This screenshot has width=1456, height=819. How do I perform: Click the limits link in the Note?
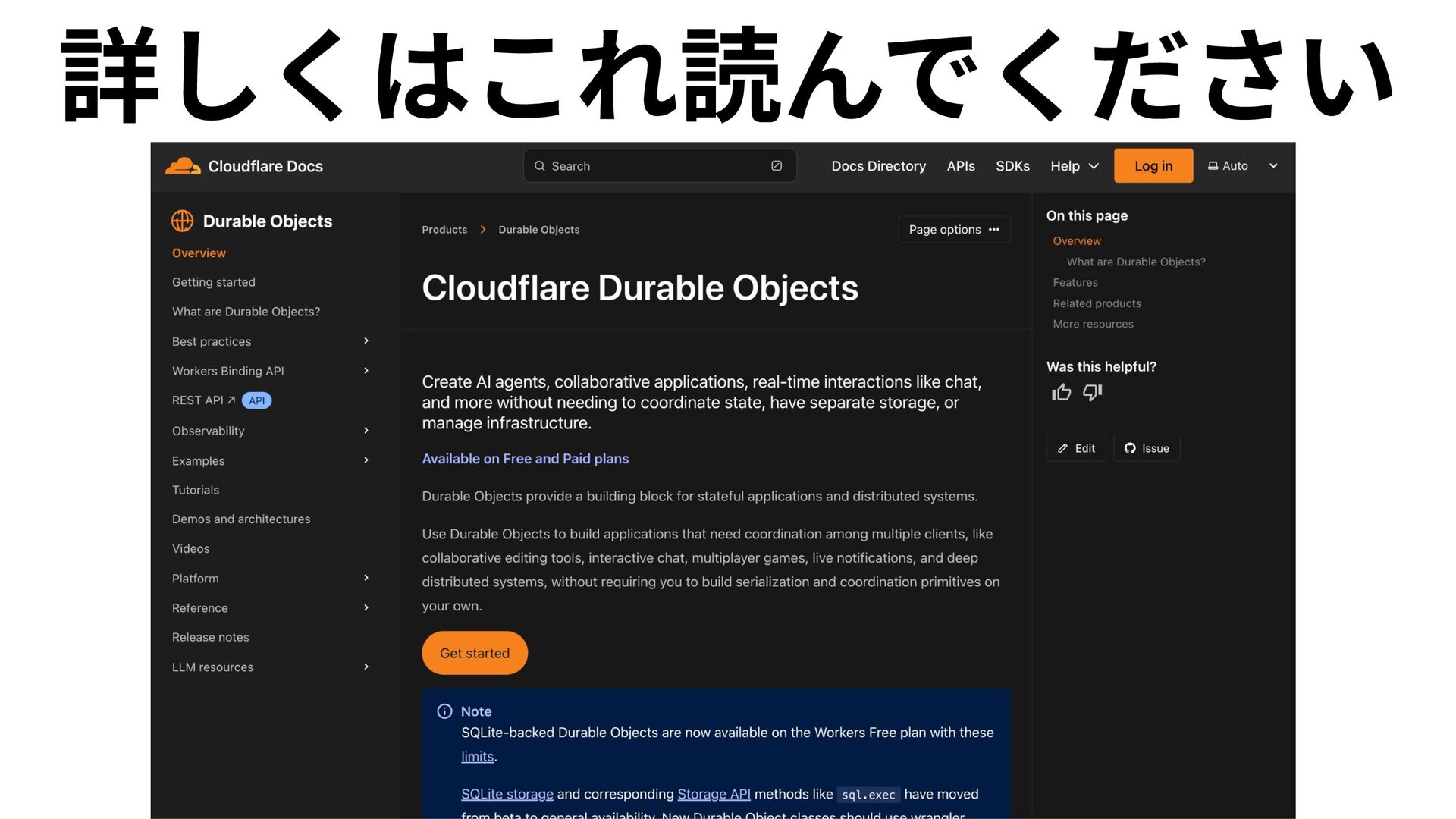pyautogui.click(x=478, y=757)
